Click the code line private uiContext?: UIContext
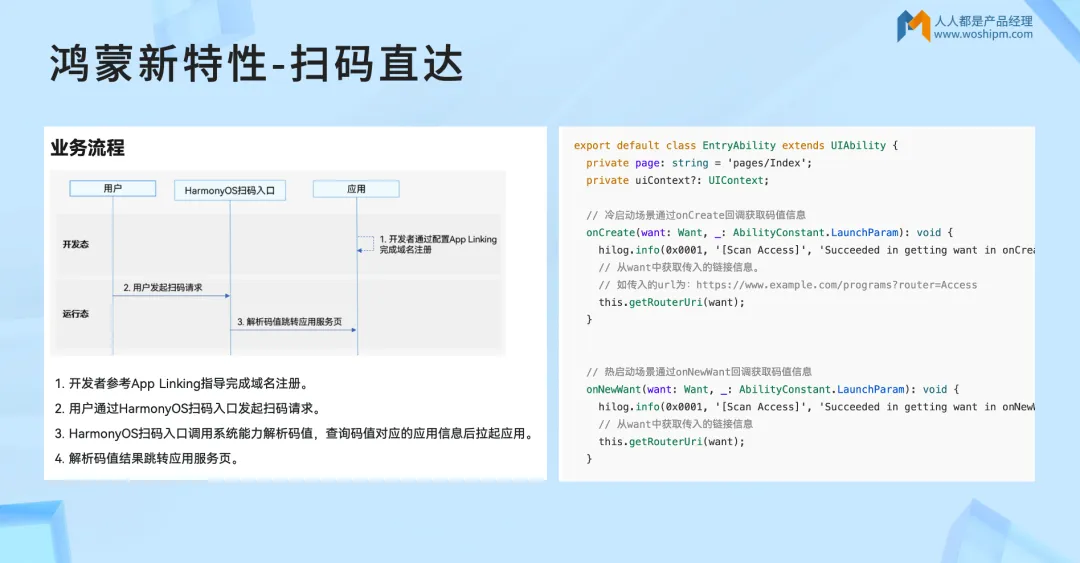Image resolution: width=1080 pixels, height=563 pixels. pyautogui.click(x=677, y=180)
